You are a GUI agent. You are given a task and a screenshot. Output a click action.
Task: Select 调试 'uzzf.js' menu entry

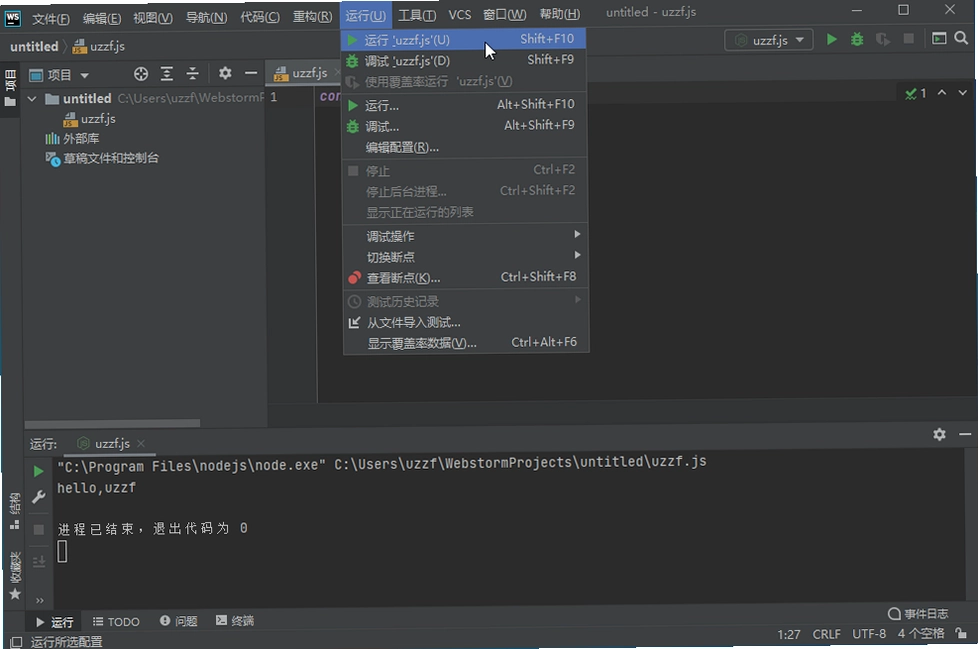click(464, 60)
